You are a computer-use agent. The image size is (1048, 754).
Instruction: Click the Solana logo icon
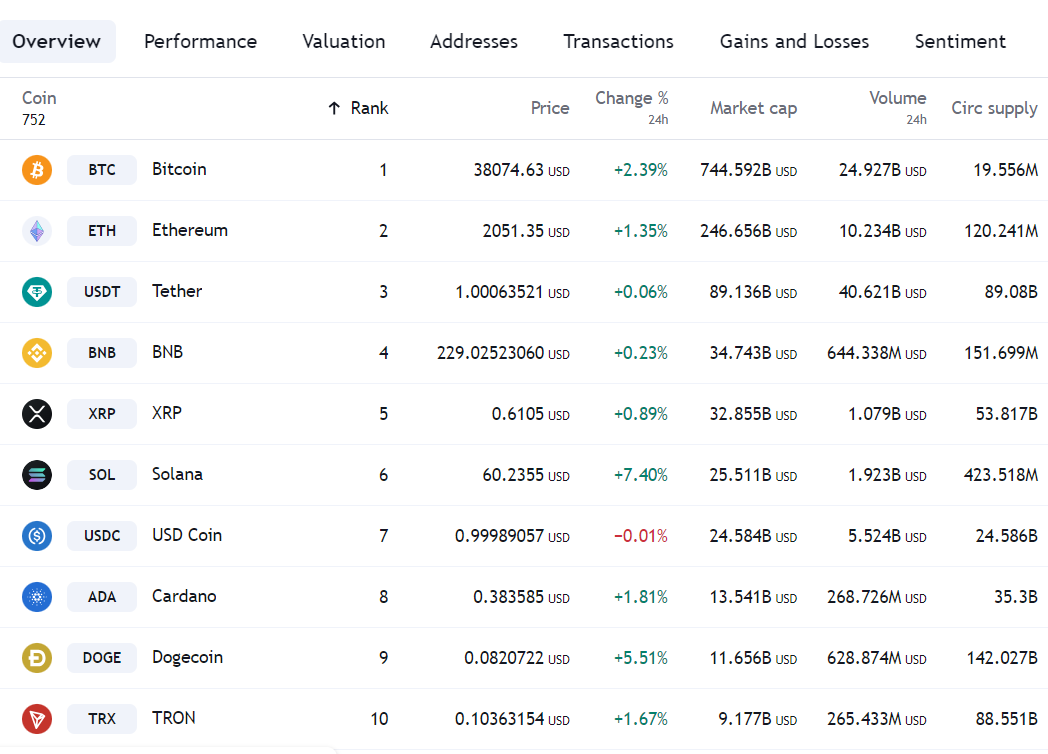click(x=37, y=475)
